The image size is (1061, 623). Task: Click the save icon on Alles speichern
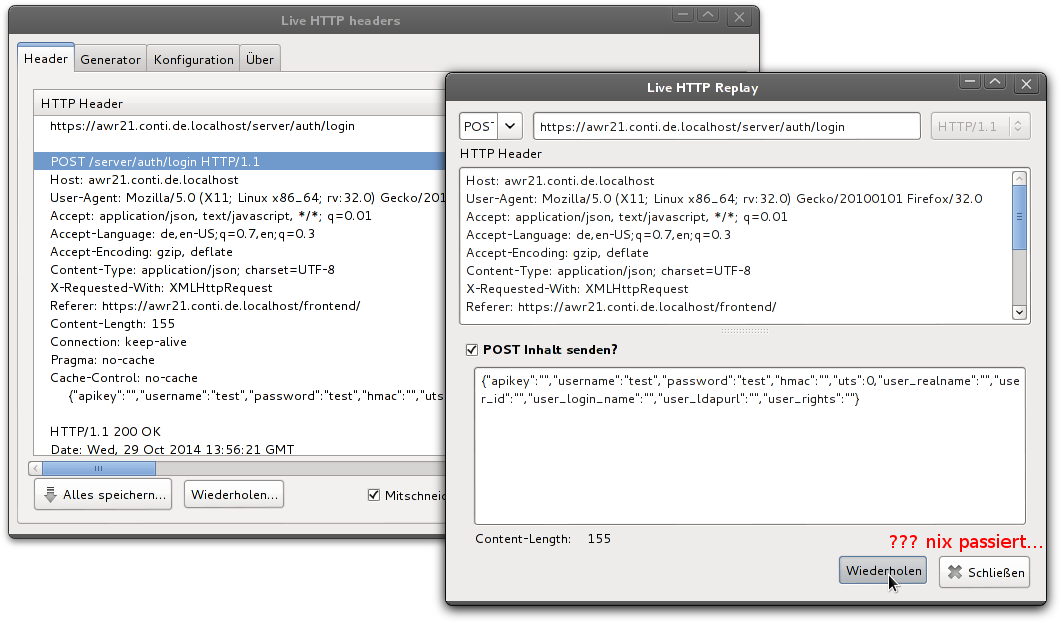pos(50,495)
